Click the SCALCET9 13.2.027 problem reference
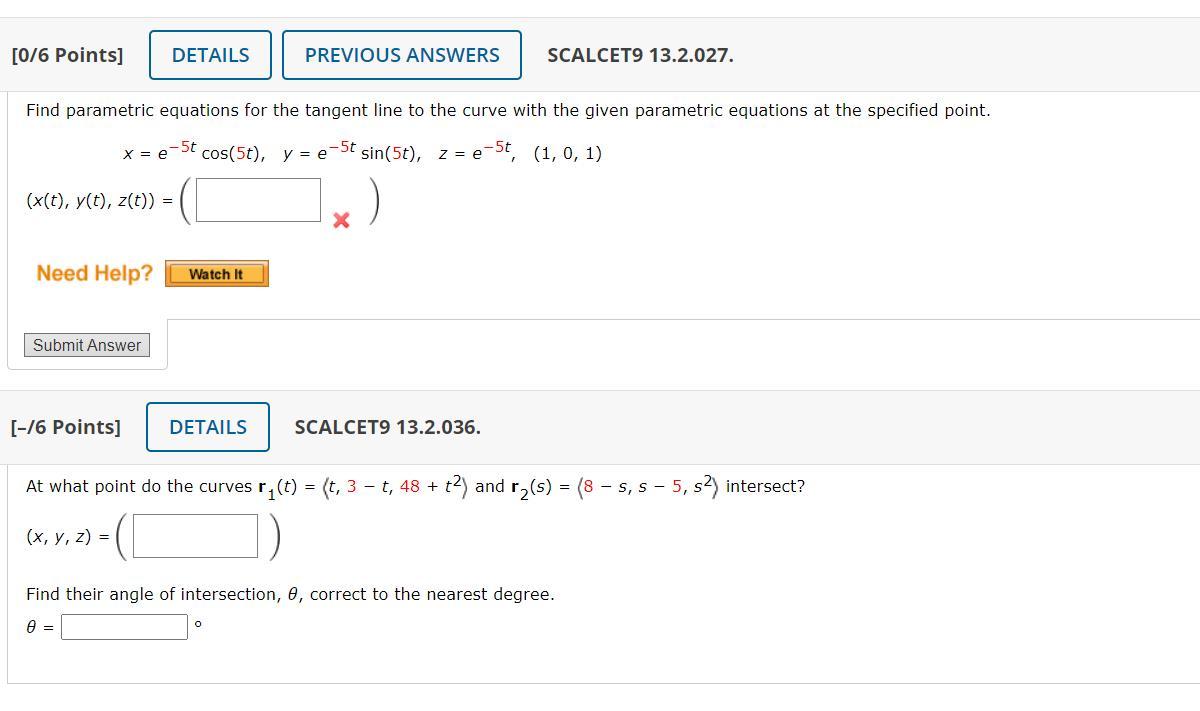Image resolution: width=1200 pixels, height=711 pixels. click(641, 55)
